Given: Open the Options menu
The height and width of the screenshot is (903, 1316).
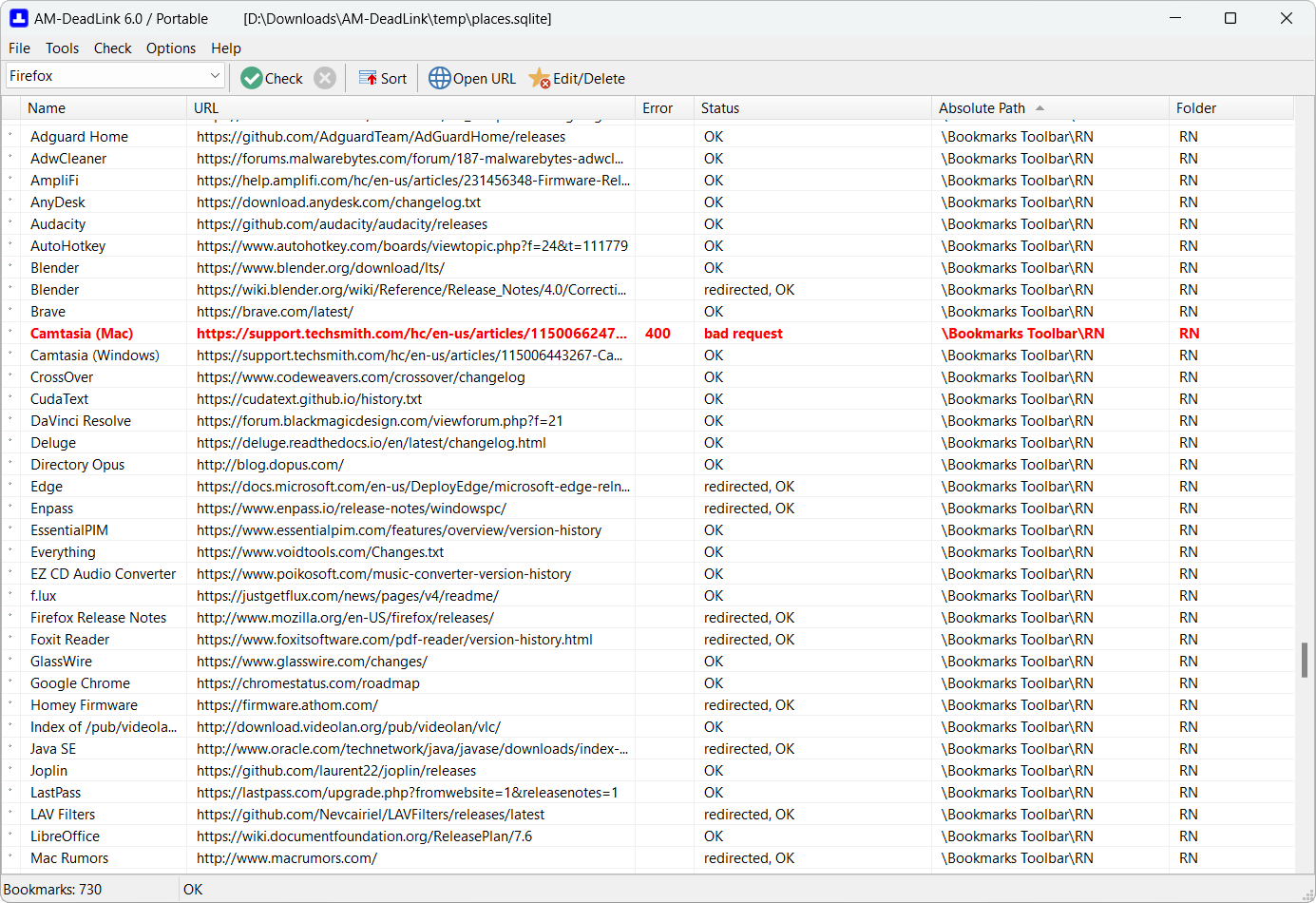Looking at the screenshot, I should [x=171, y=48].
